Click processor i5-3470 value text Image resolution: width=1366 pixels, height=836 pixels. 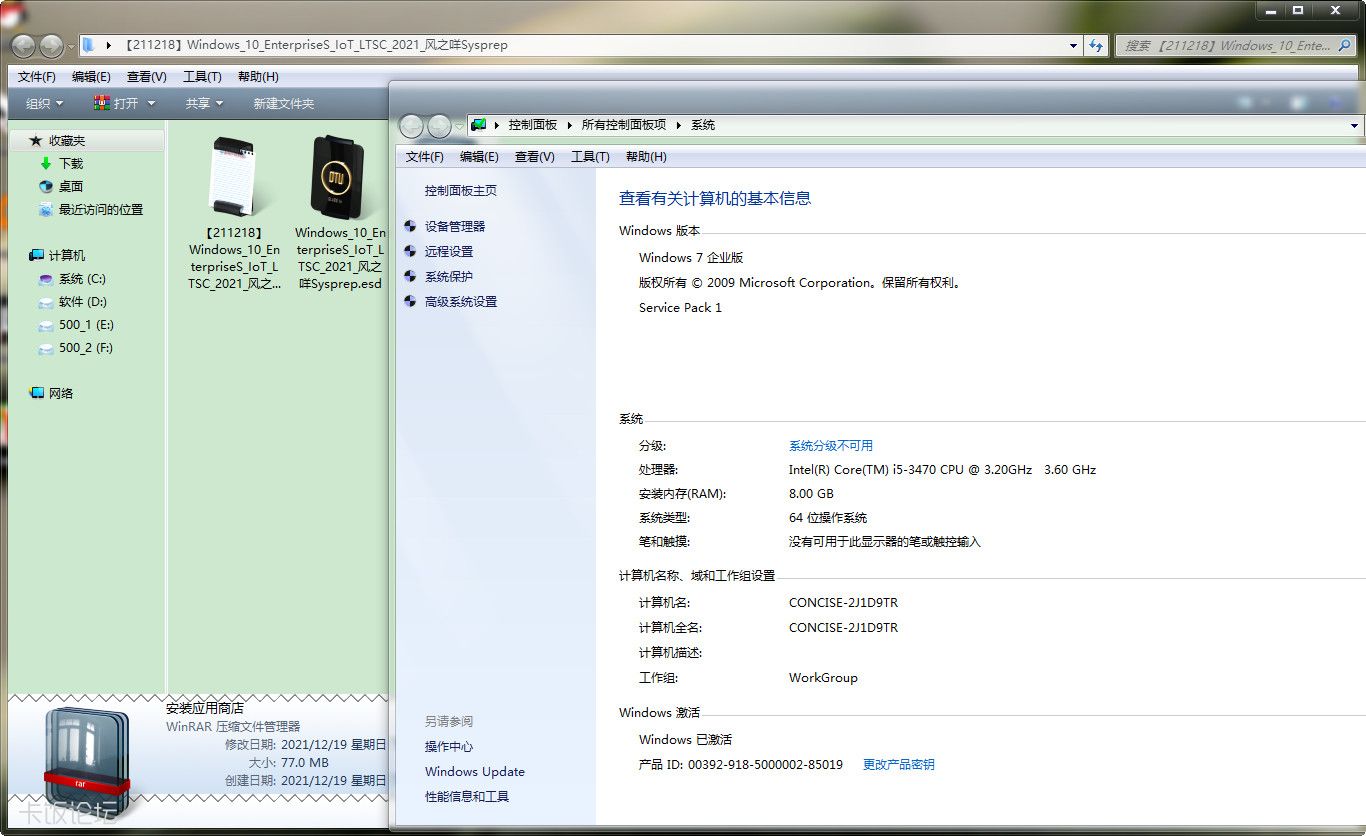942,470
